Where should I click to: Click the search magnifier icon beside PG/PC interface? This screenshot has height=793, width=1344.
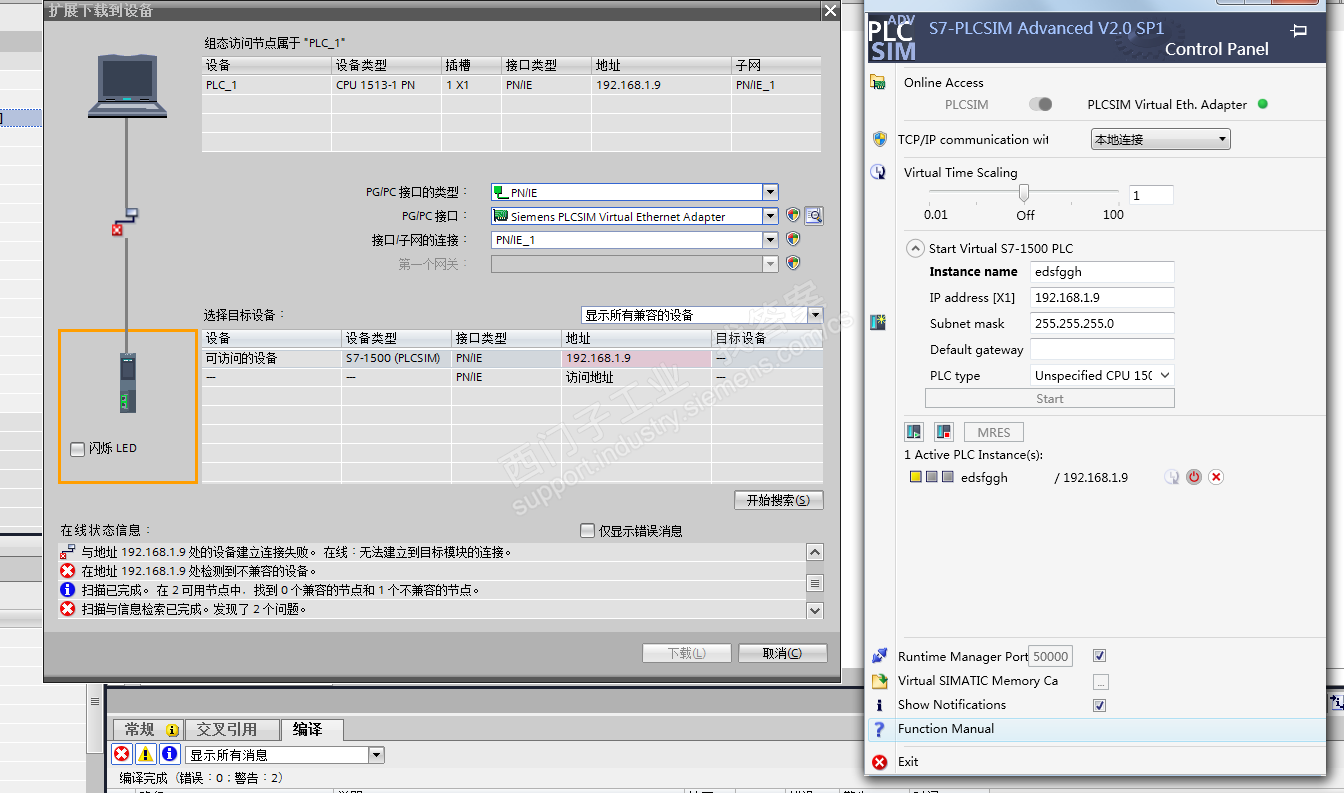click(814, 216)
